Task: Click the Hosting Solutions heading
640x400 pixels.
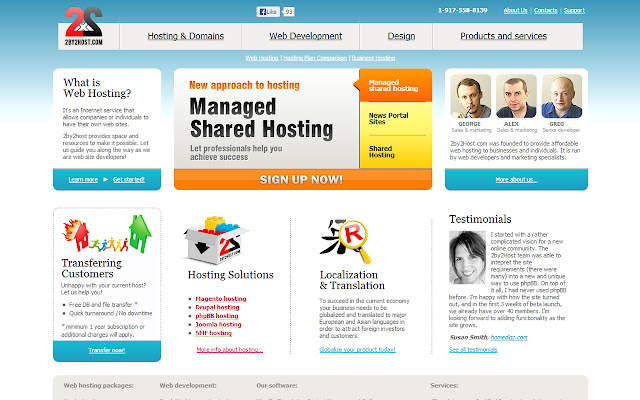Action: pos(231,275)
